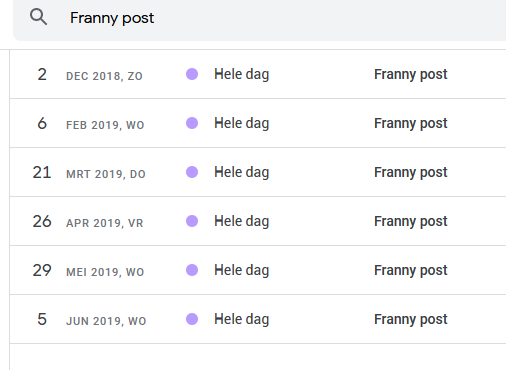Viewport: 506px width, 370px height.
Task: Click the Franny post search field
Action: point(259,19)
